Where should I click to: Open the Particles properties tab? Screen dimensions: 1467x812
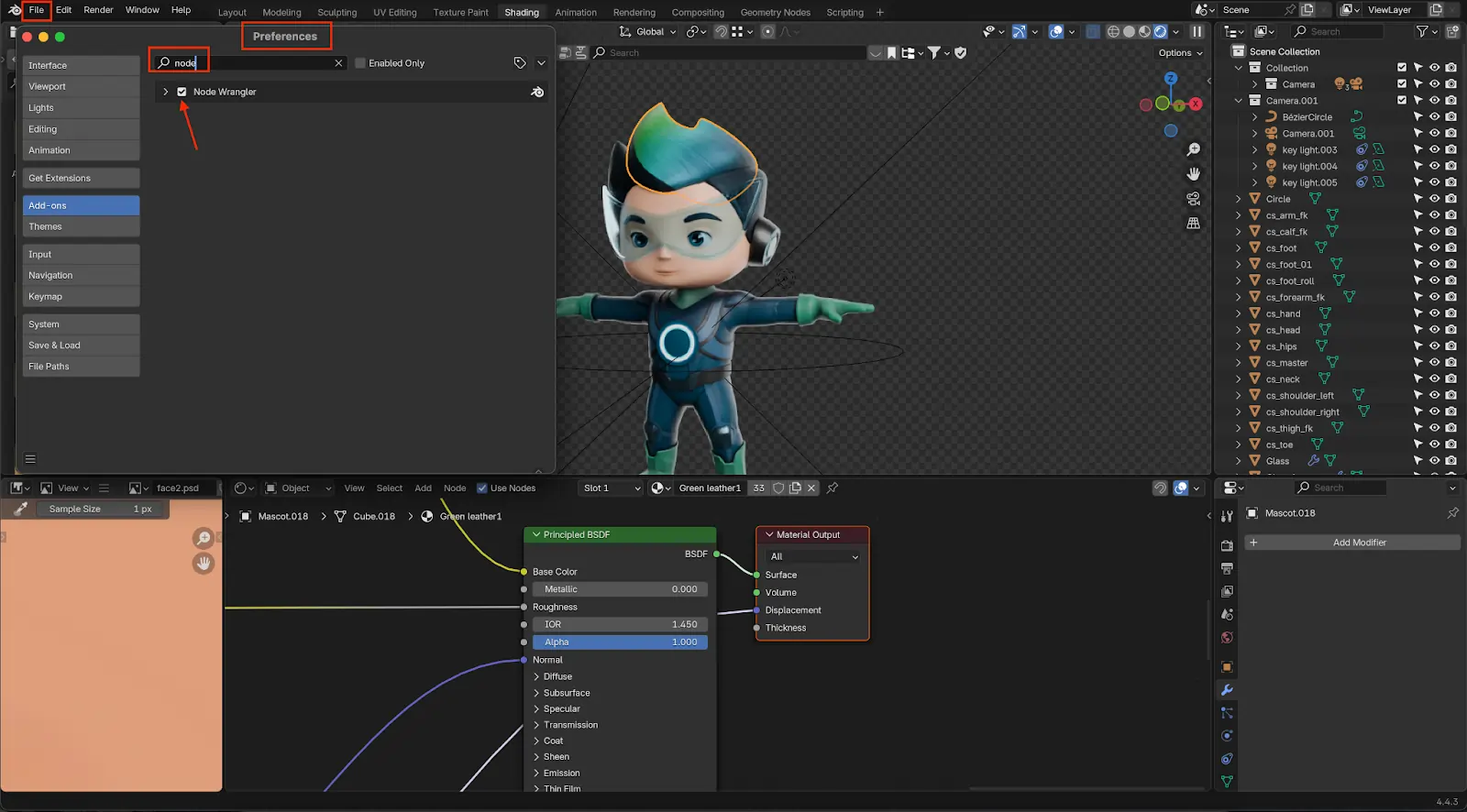(x=1227, y=713)
